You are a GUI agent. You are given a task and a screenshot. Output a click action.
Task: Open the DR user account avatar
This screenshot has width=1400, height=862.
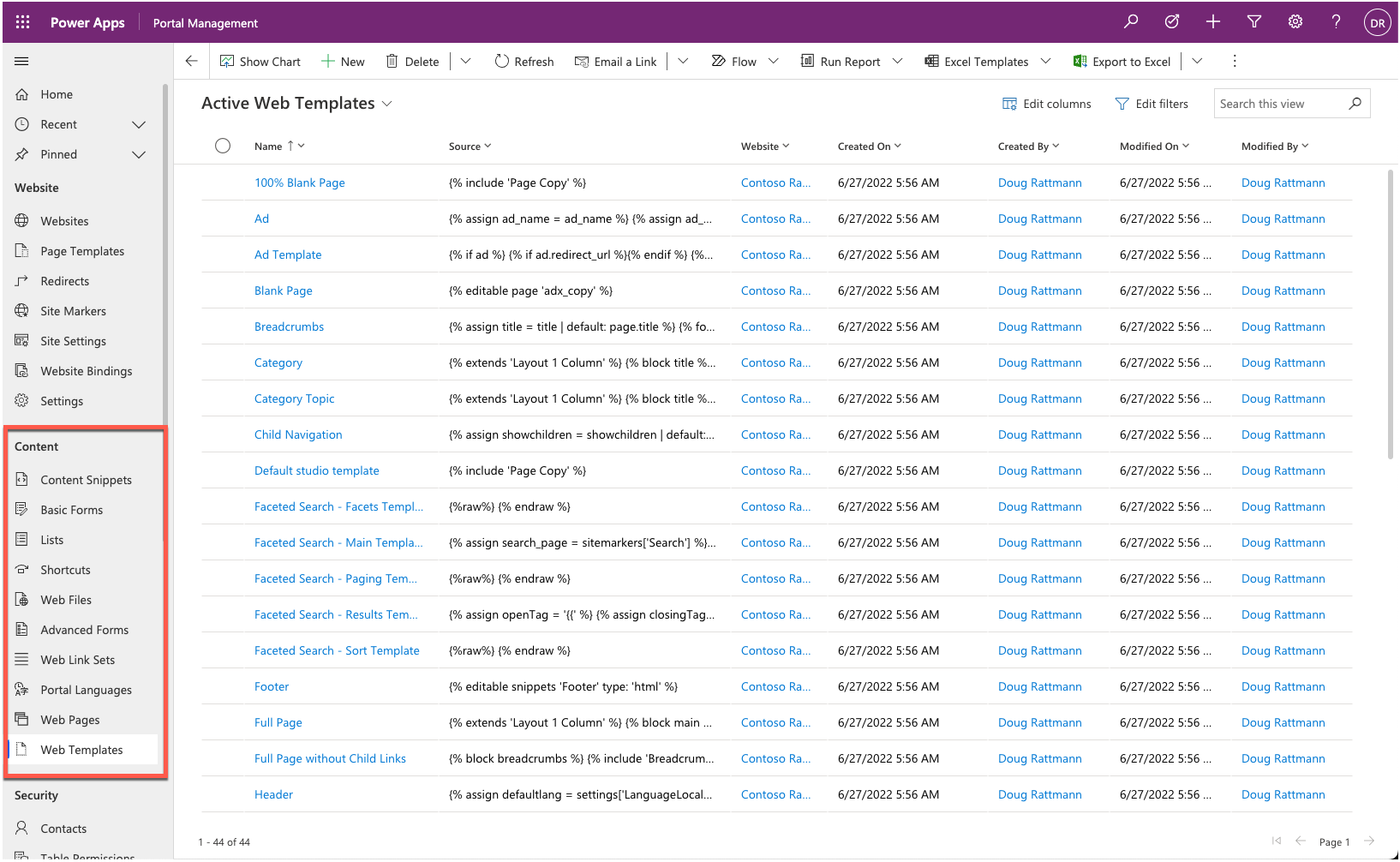(1377, 23)
